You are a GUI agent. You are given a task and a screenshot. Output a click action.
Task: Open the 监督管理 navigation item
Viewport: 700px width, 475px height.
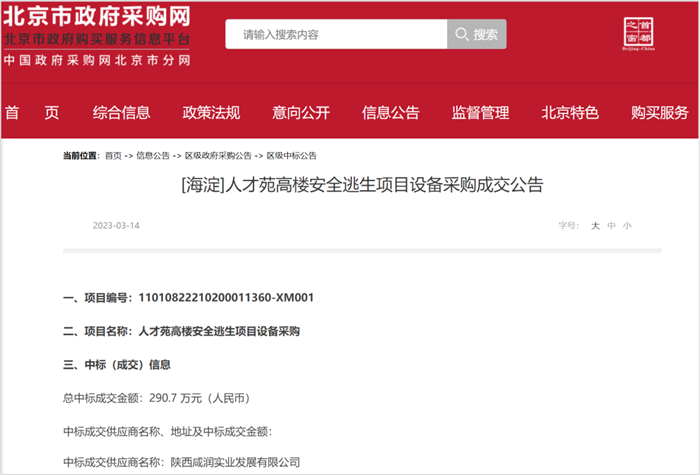tap(480, 112)
